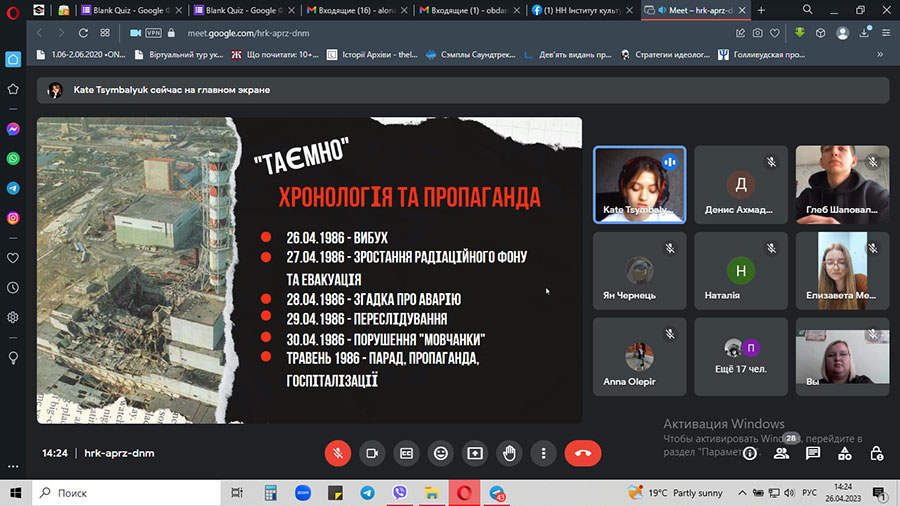
Task: Switch the РУС input language indicator
Action: tap(809, 493)
